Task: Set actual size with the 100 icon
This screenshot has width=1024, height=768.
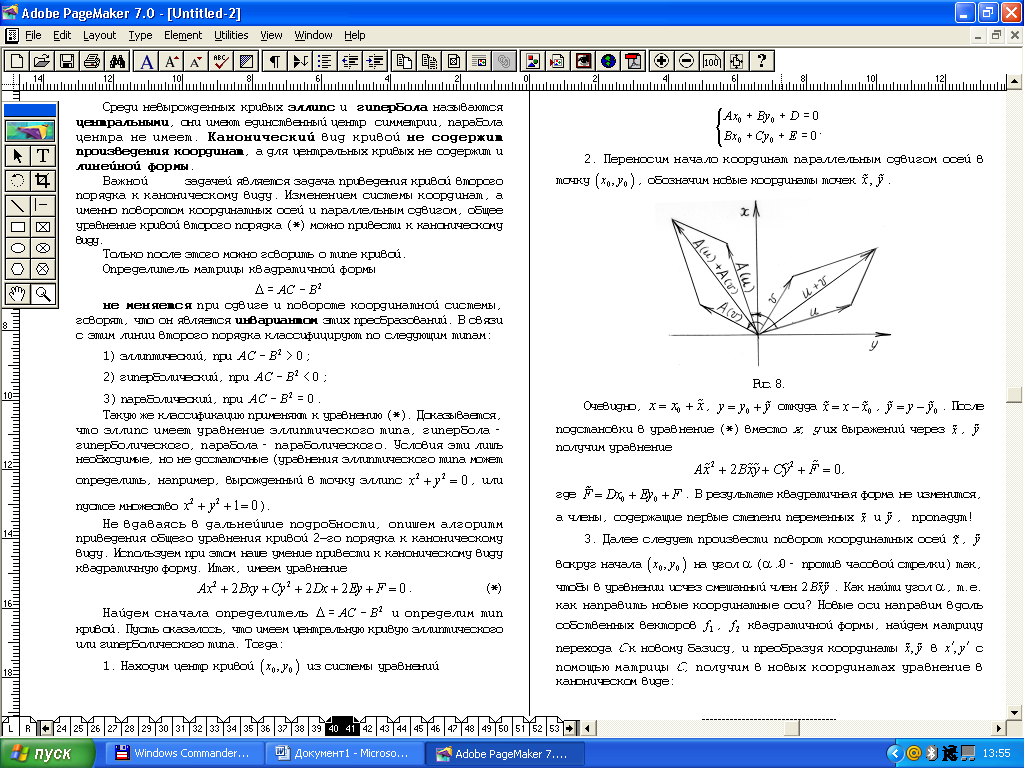Action: (711, 61)
